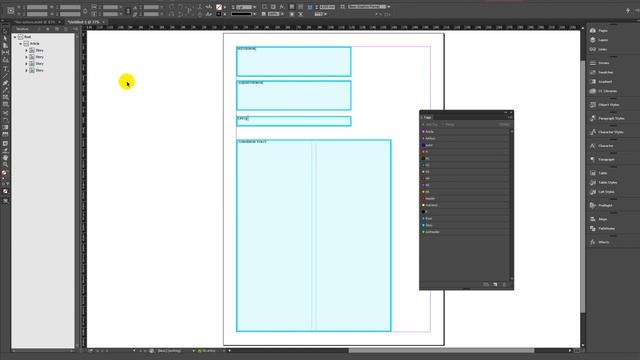Screen dimensions: 640x360
Task: Collapse the Article node in Structure panel
Action: [21, 44]
